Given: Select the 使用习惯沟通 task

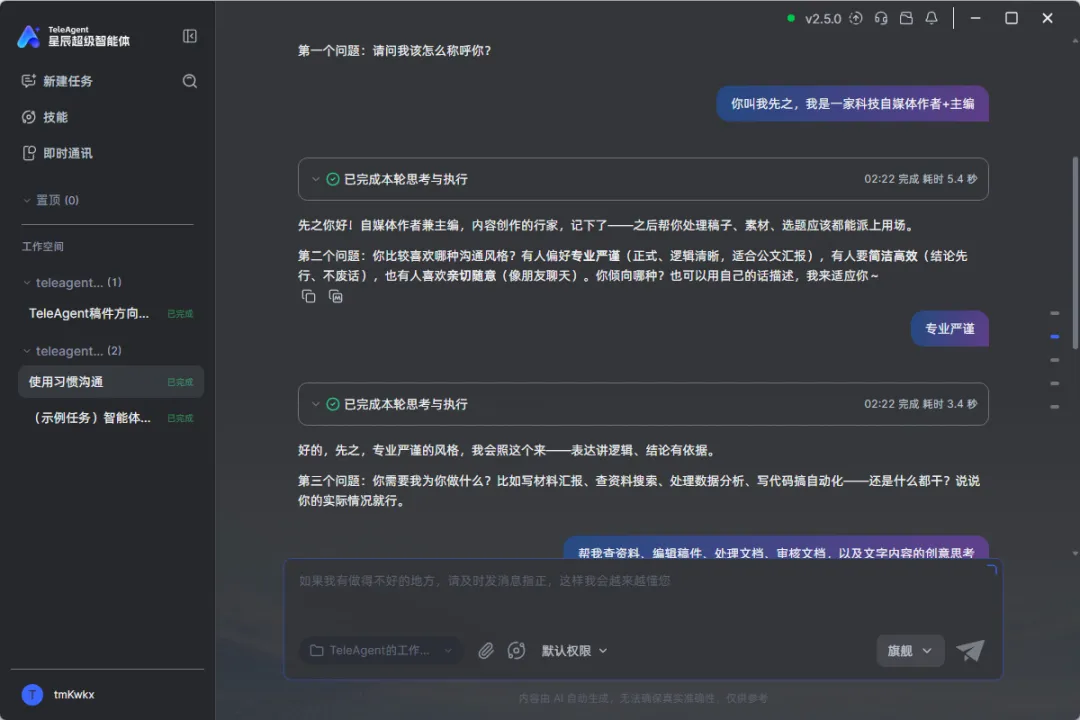Looking at the screenshot, I should click(x=111, y=382).
